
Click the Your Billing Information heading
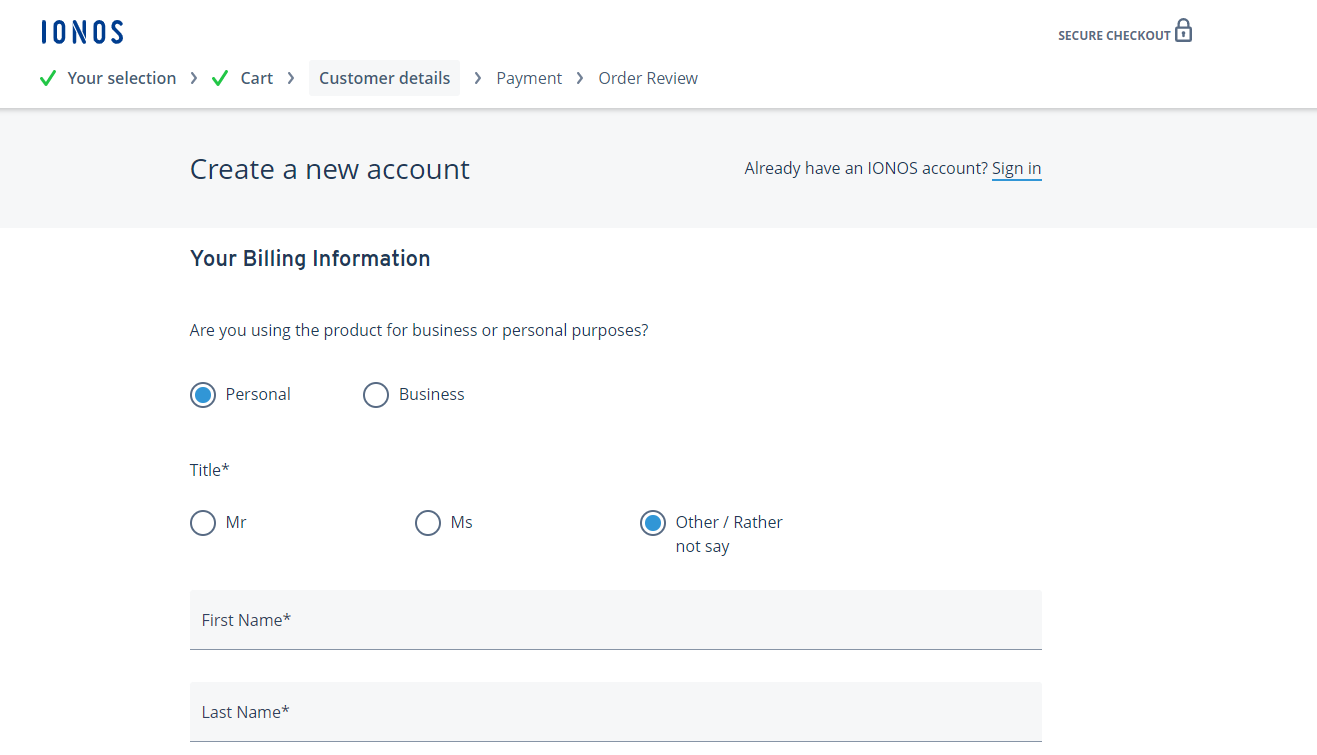pos(310,259)
